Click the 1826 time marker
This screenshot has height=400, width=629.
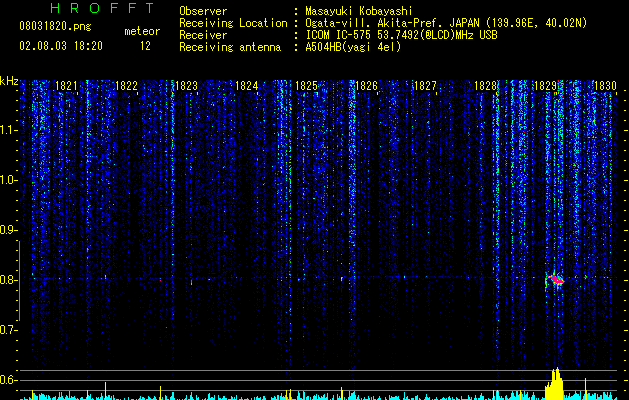click(367, 86)
